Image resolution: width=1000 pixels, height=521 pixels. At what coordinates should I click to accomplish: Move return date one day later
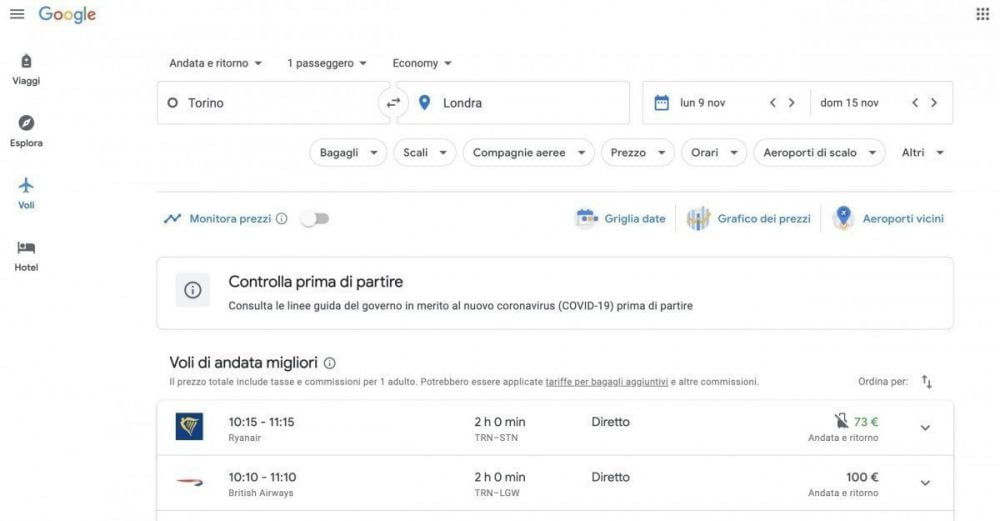[934, 103]
